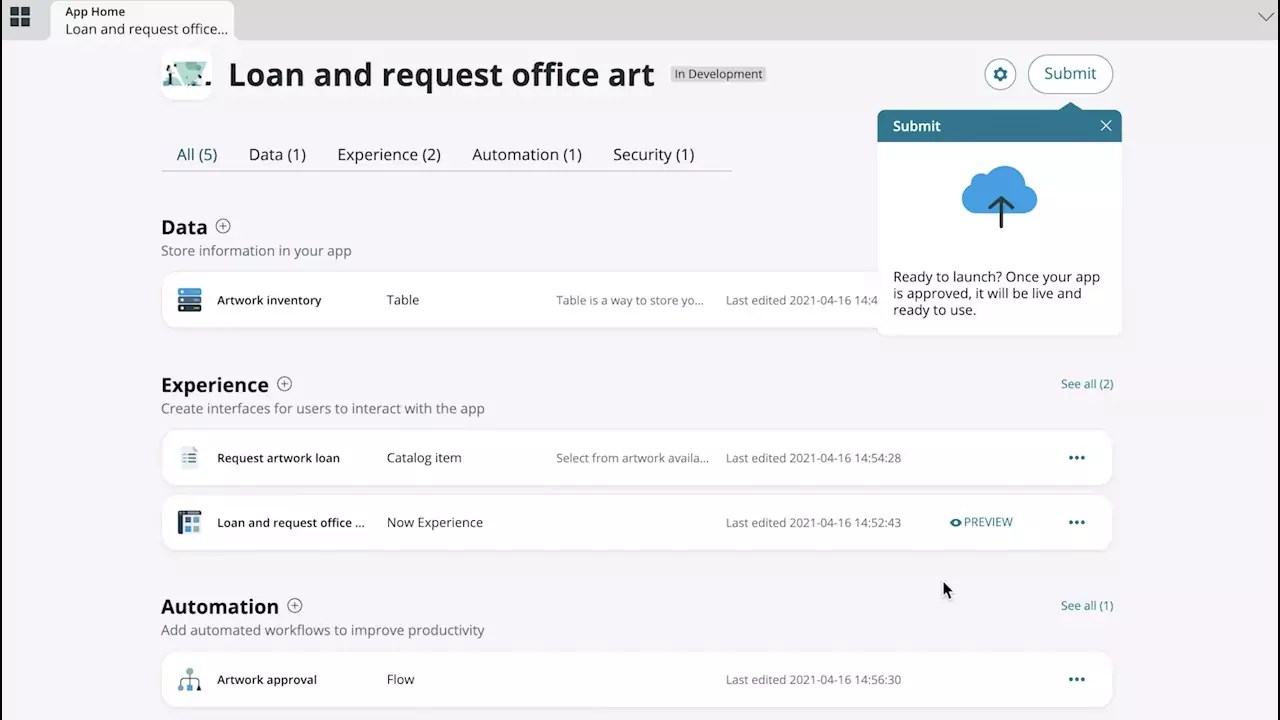Open the options menu for Request artwork loan
1280x720 pixels.
coord(1077,457)
